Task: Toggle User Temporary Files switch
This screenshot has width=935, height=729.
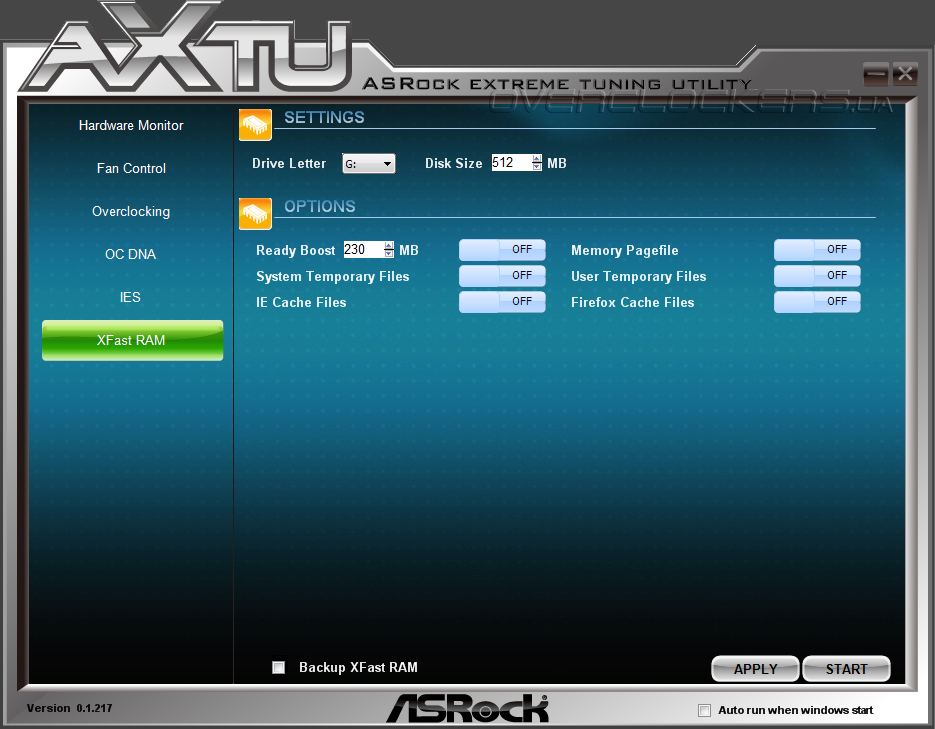Action: (817, 275)
